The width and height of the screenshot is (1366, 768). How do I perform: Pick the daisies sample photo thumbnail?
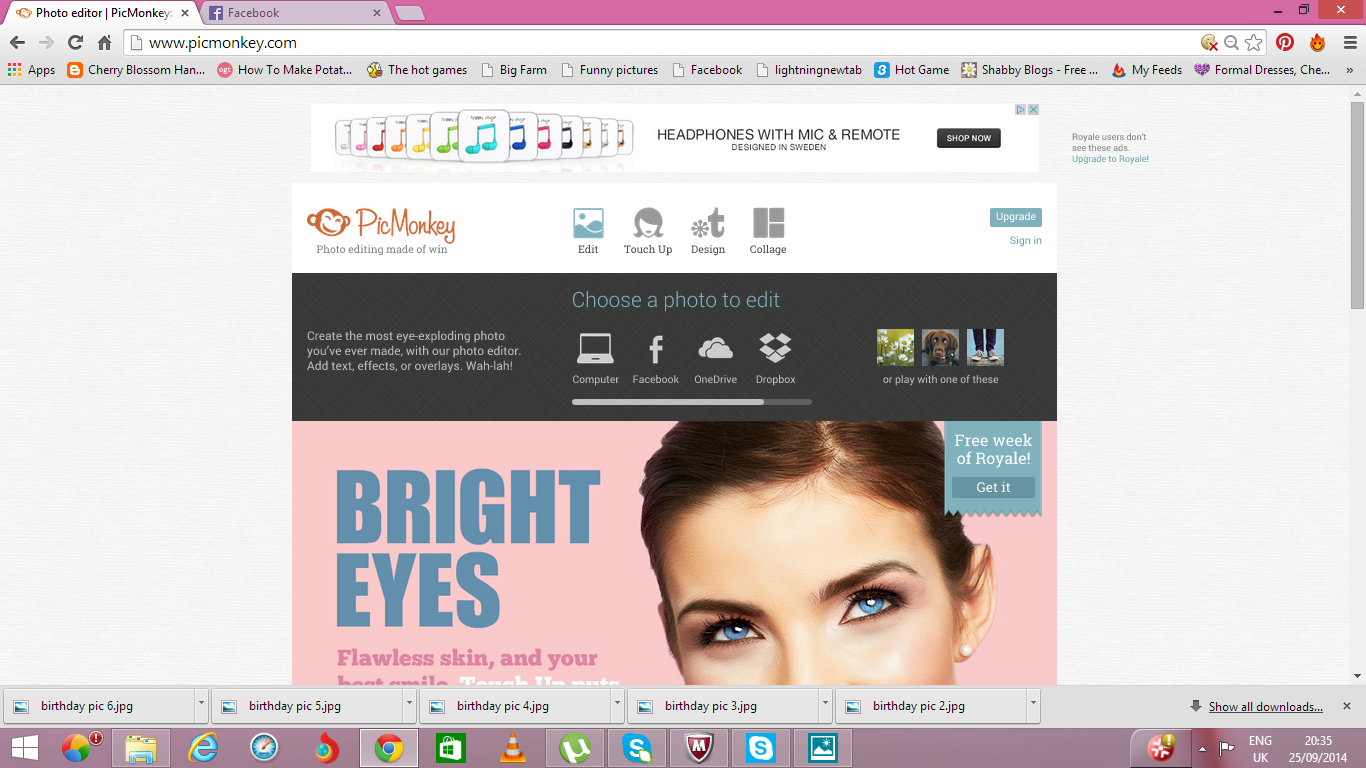click(x=895, y=347)
